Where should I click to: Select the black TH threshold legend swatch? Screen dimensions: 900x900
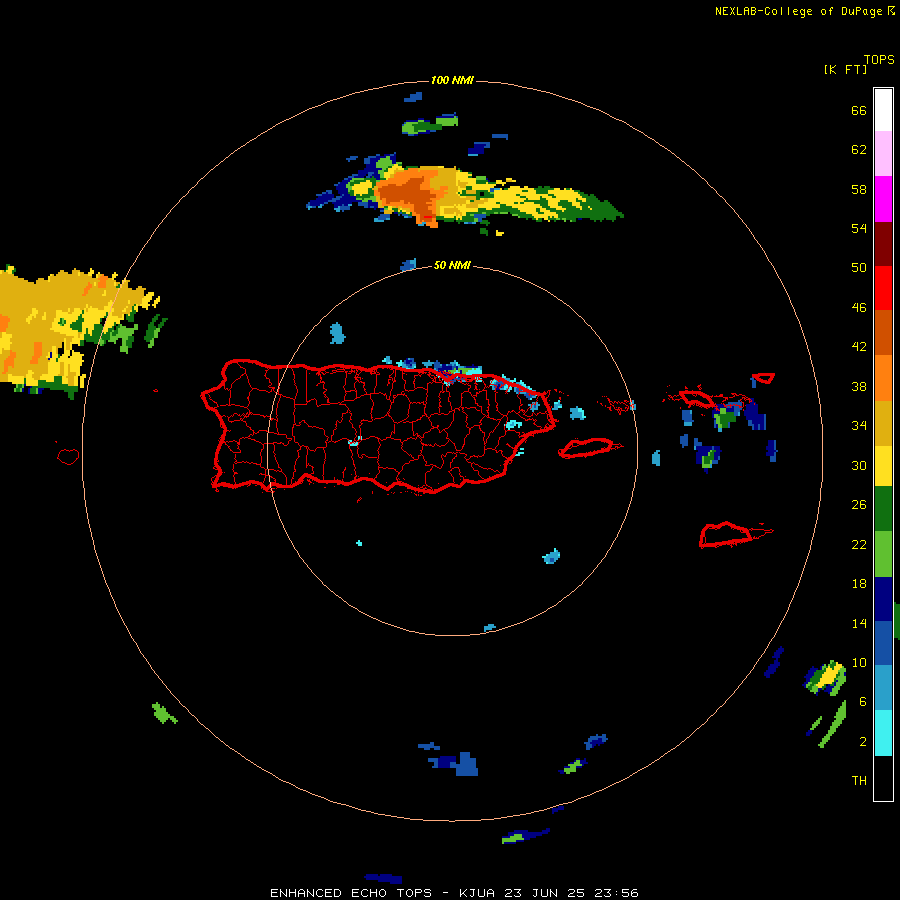883,778
